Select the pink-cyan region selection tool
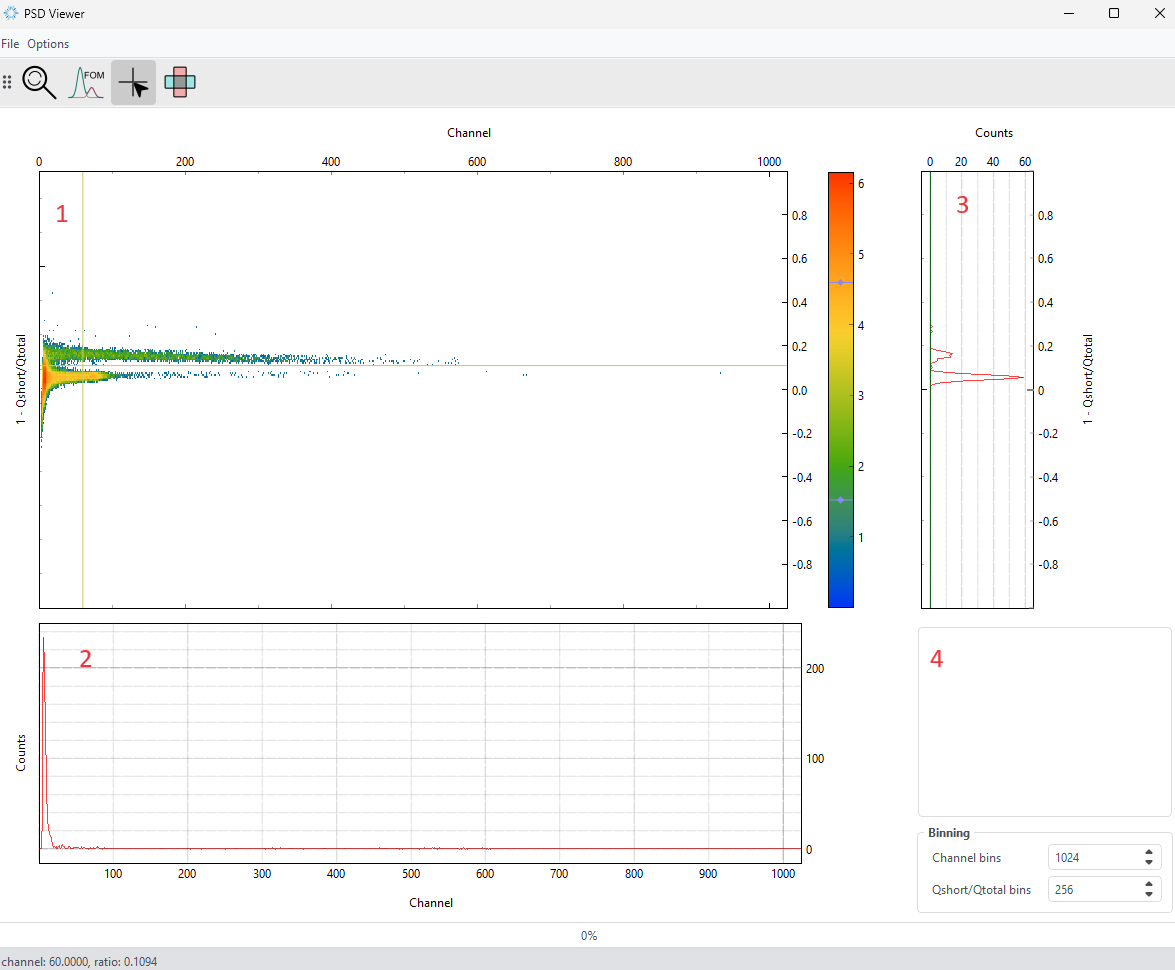1175x970 pixels. pos(180,82)
